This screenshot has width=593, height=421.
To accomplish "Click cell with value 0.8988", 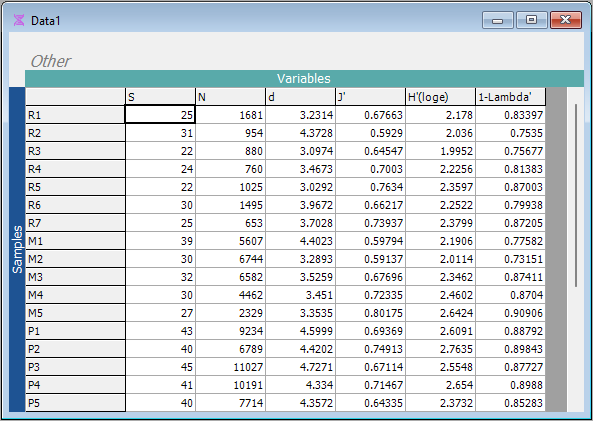I will 510,385.
